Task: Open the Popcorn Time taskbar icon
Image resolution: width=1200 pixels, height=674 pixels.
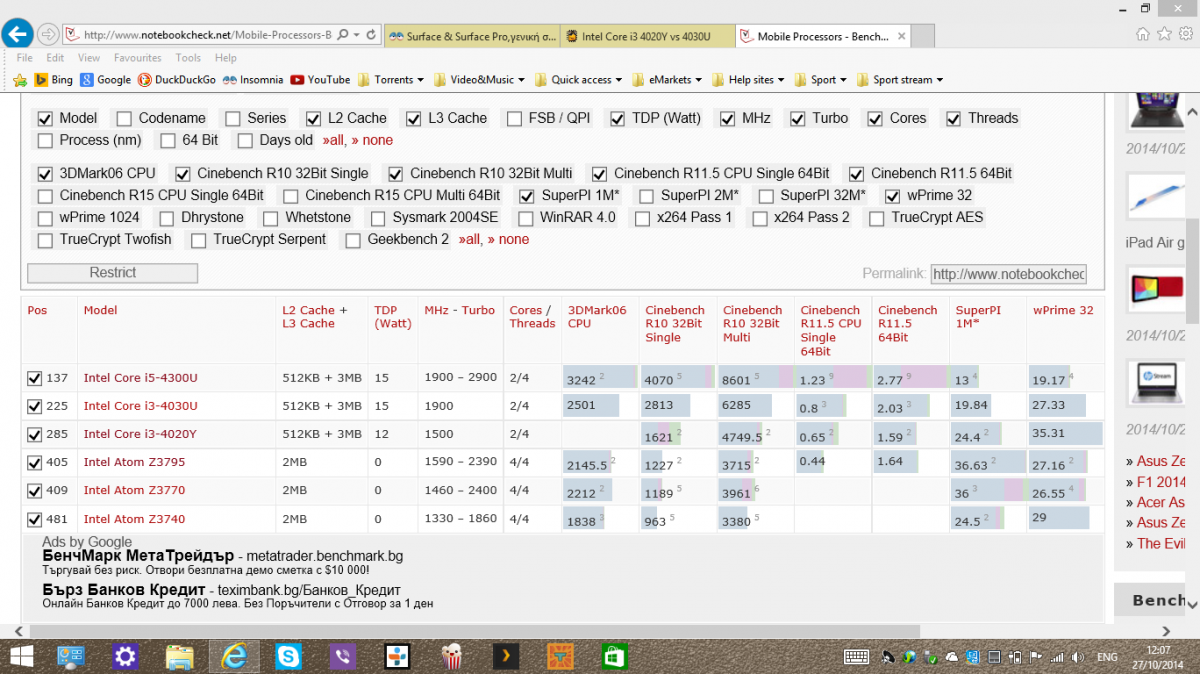Action: tap(452, 657)
